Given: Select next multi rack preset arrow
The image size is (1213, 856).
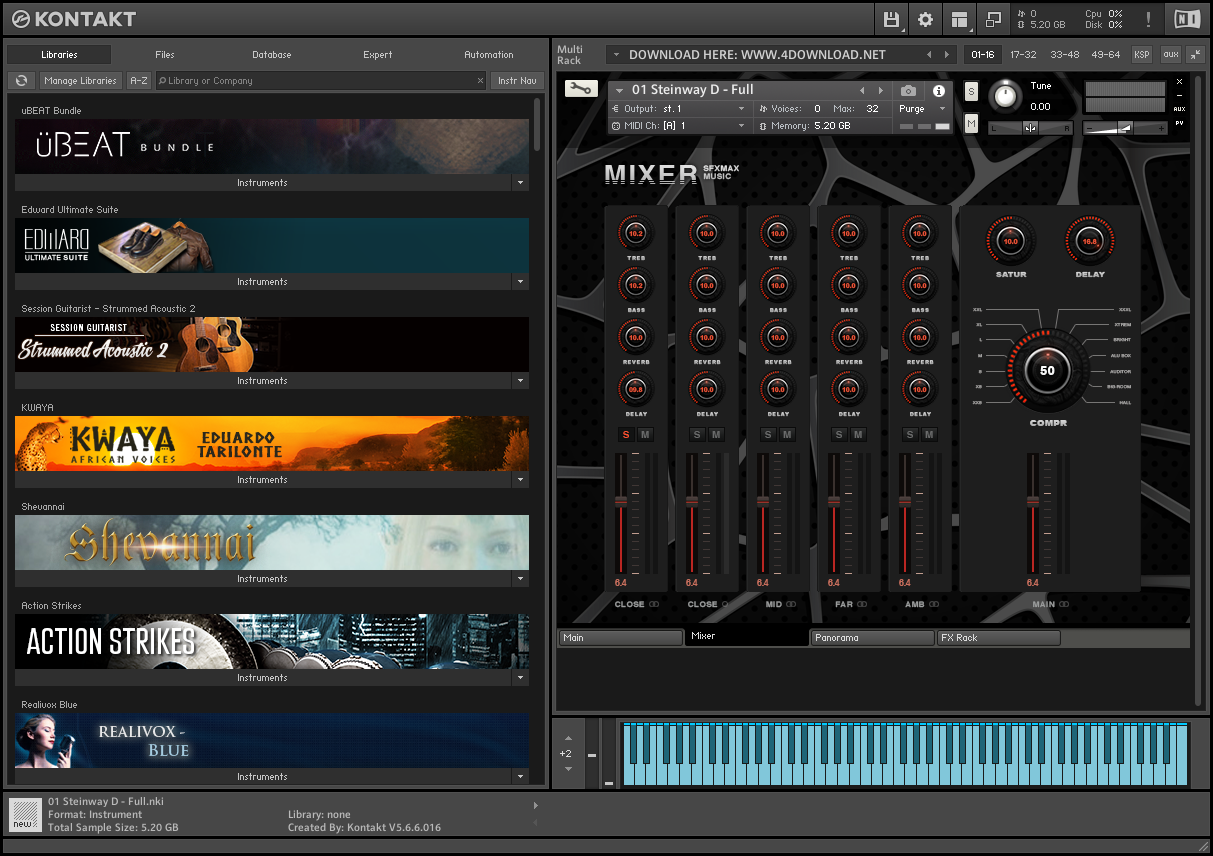Looking at the screenshot, I should point(947,55).
